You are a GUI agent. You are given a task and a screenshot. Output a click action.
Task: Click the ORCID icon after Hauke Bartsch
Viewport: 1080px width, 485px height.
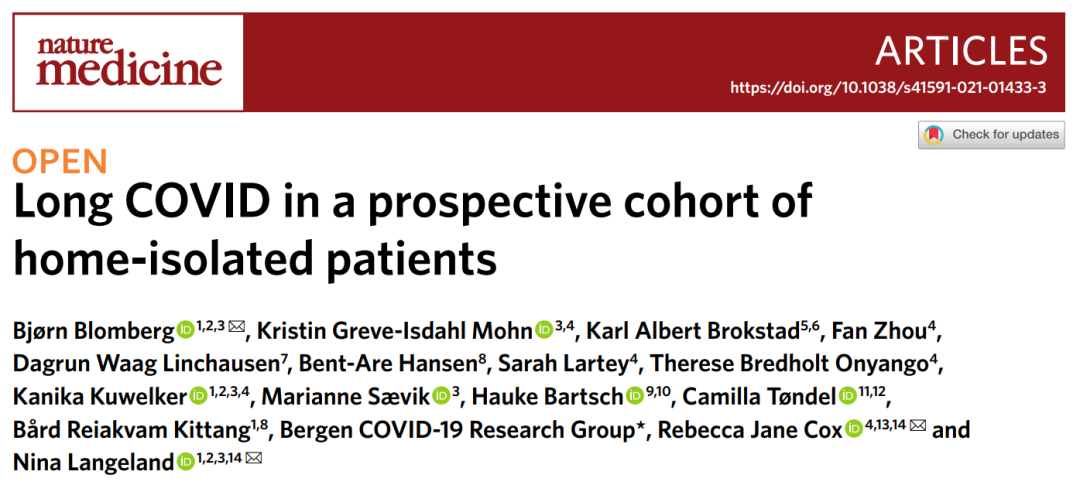click(635, 397)
